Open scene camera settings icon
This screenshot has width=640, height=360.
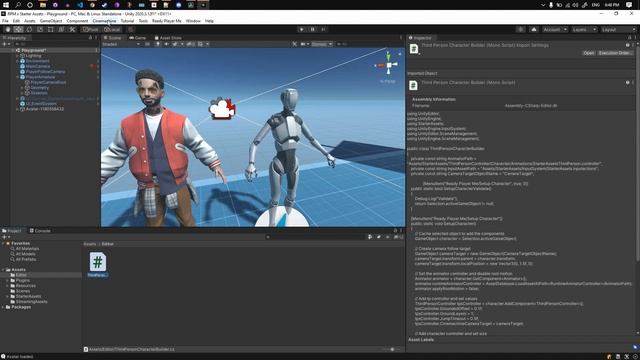[x=304, y=44]
